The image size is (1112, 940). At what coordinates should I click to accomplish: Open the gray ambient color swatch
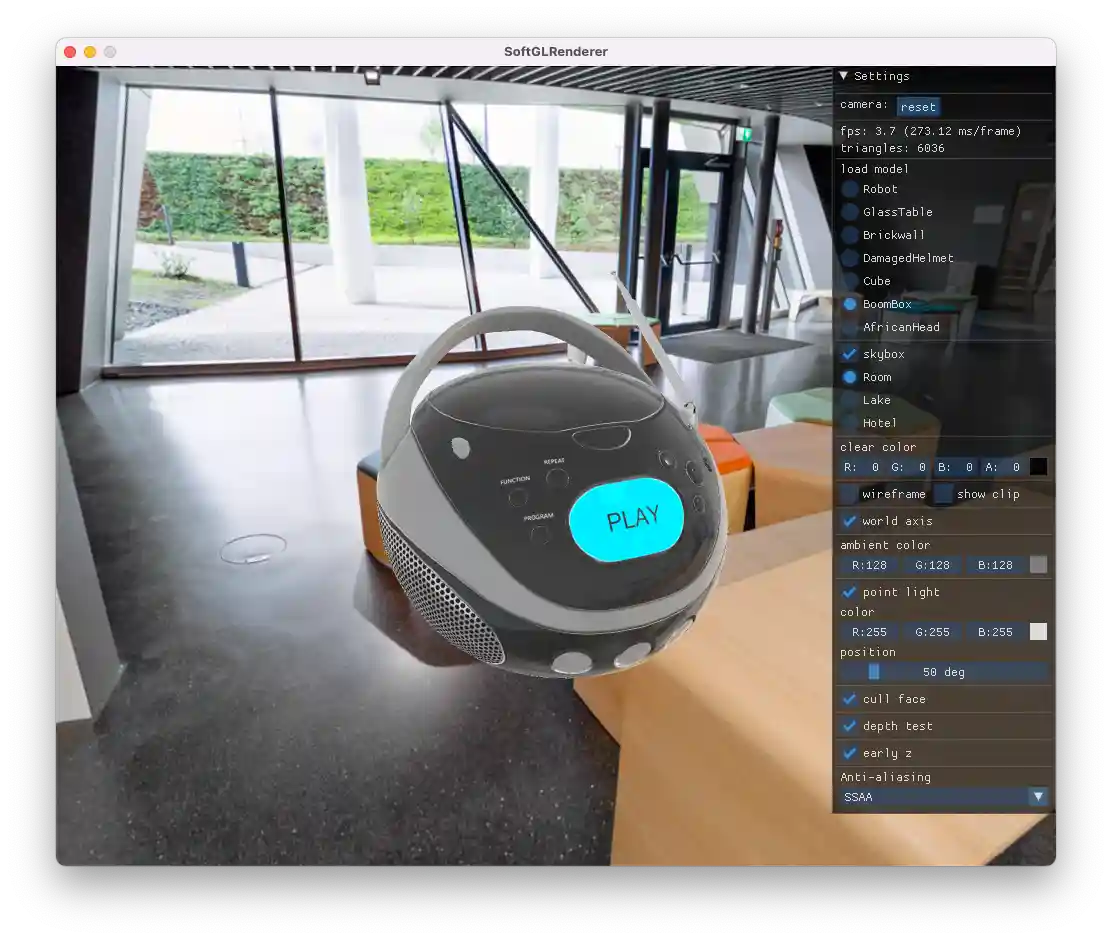tap(1038, 565)
